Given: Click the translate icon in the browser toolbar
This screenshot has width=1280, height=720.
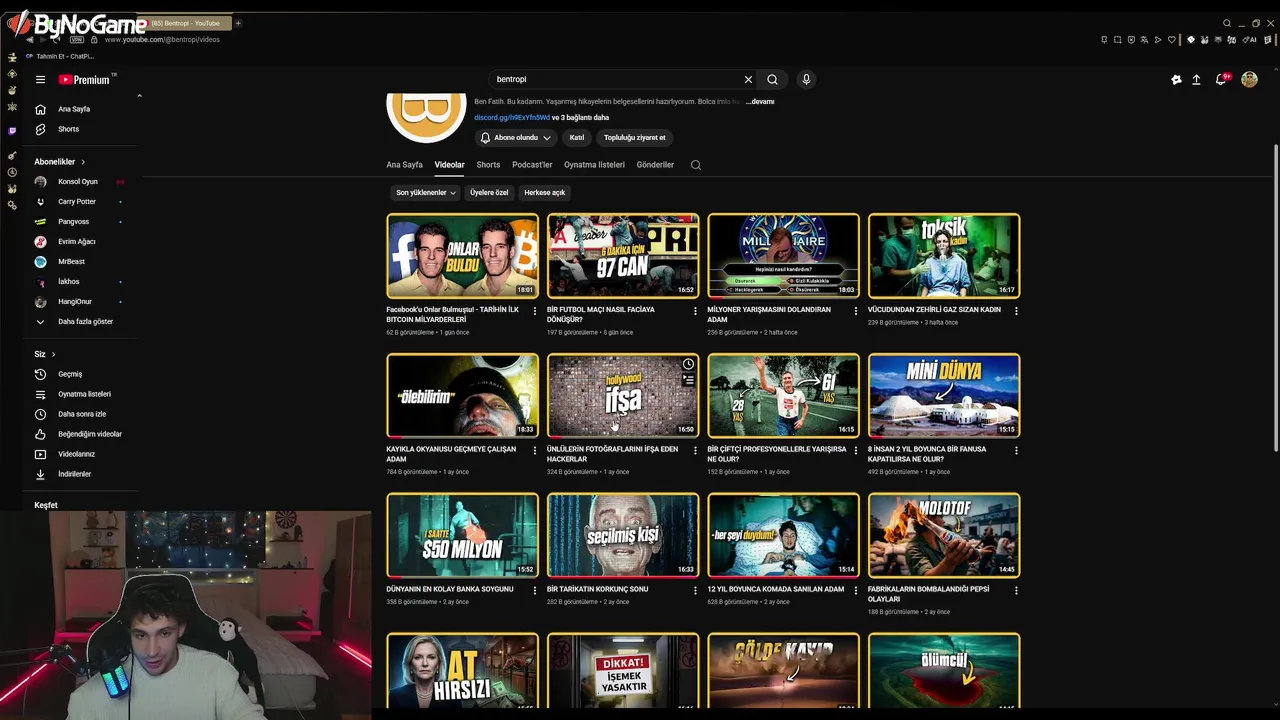Looking at the screenshot, I should click(1144, 40).
